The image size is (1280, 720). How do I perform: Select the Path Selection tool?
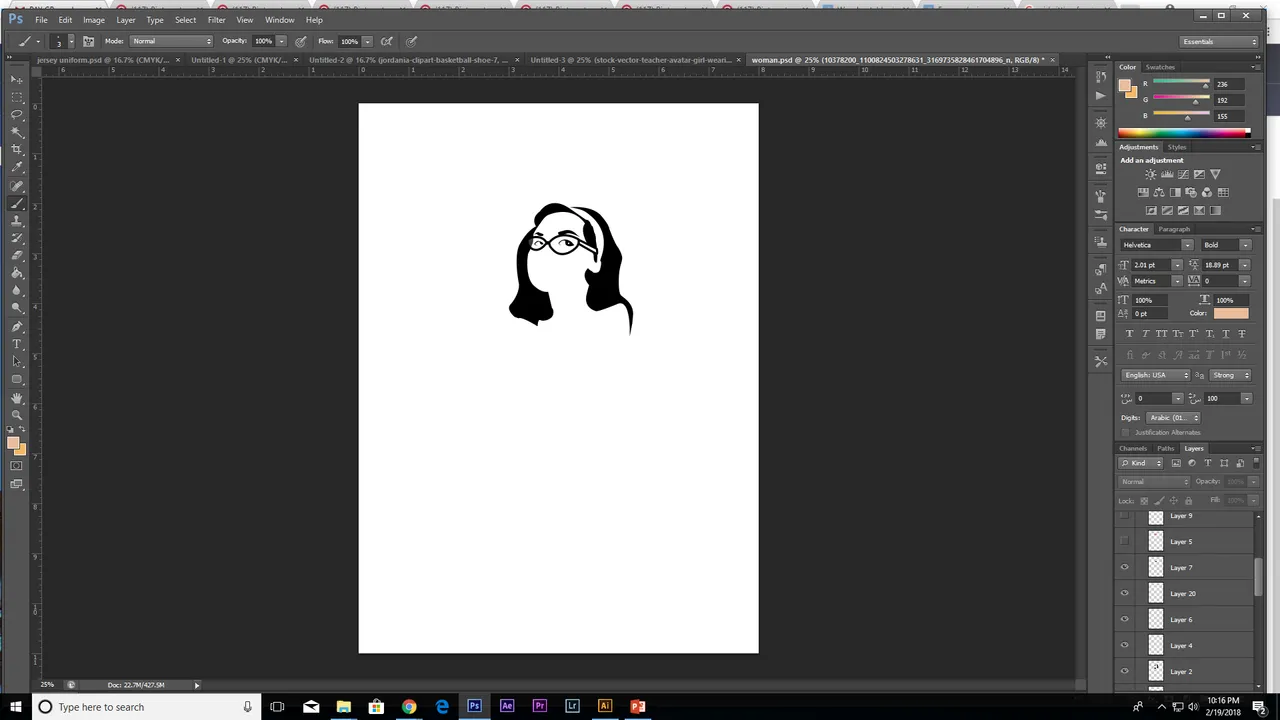[17, 362]
